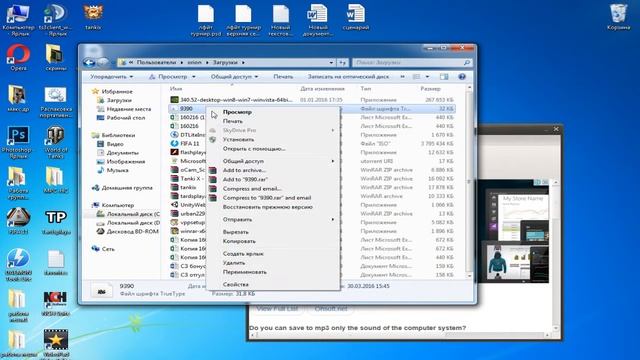Open the Просмотр toolbar dropdown arrow
Image resolution: width=640 pixels, height=360 pixels.
pos(194,77)
